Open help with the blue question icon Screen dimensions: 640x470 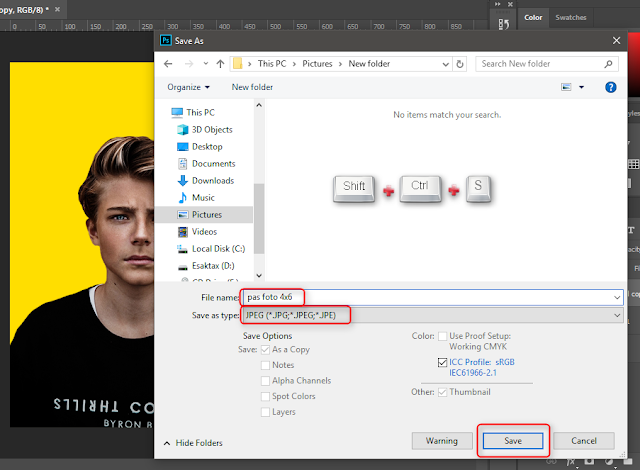pyautogui.click(x=611, y=87)
